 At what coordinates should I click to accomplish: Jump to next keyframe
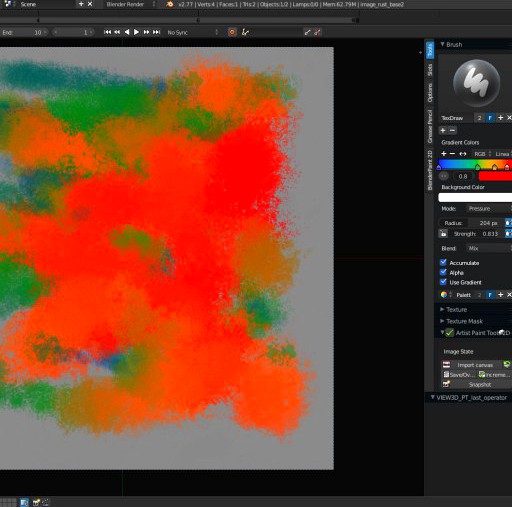point(146,32)
